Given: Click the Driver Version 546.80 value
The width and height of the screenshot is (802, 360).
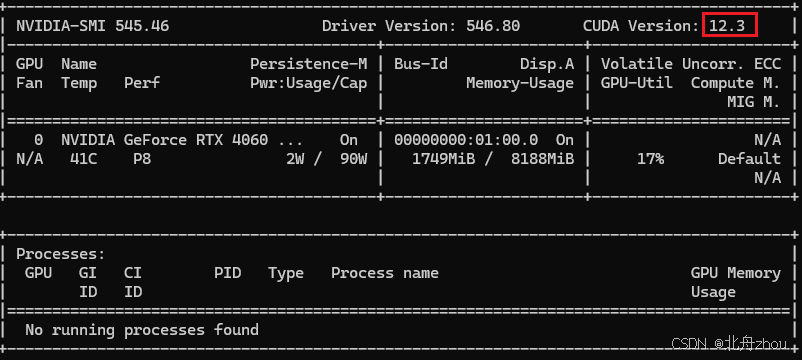Looking at the screenshot, I should [x=493, y=26].
